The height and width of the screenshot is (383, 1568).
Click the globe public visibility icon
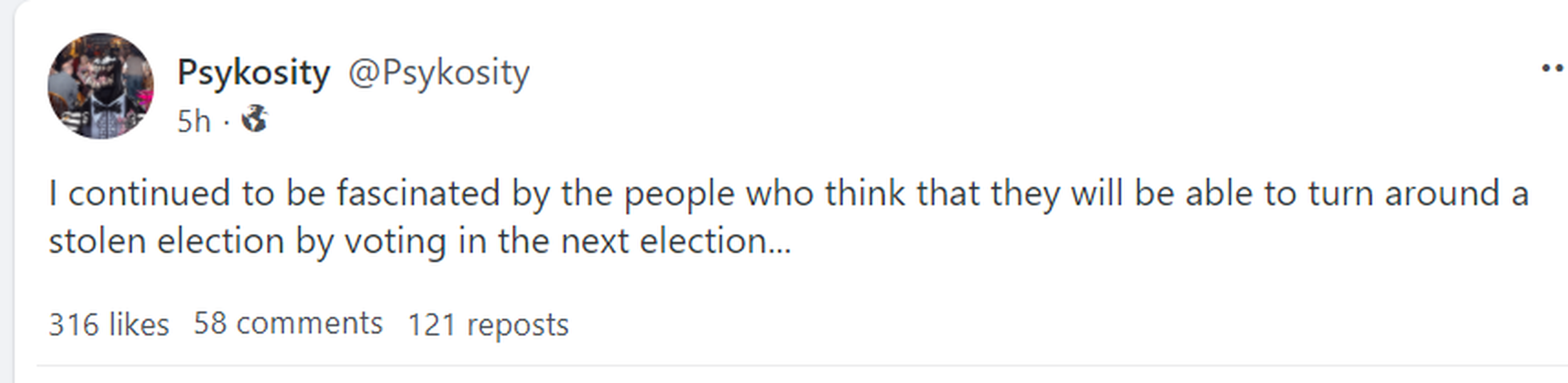click(255, 119)
